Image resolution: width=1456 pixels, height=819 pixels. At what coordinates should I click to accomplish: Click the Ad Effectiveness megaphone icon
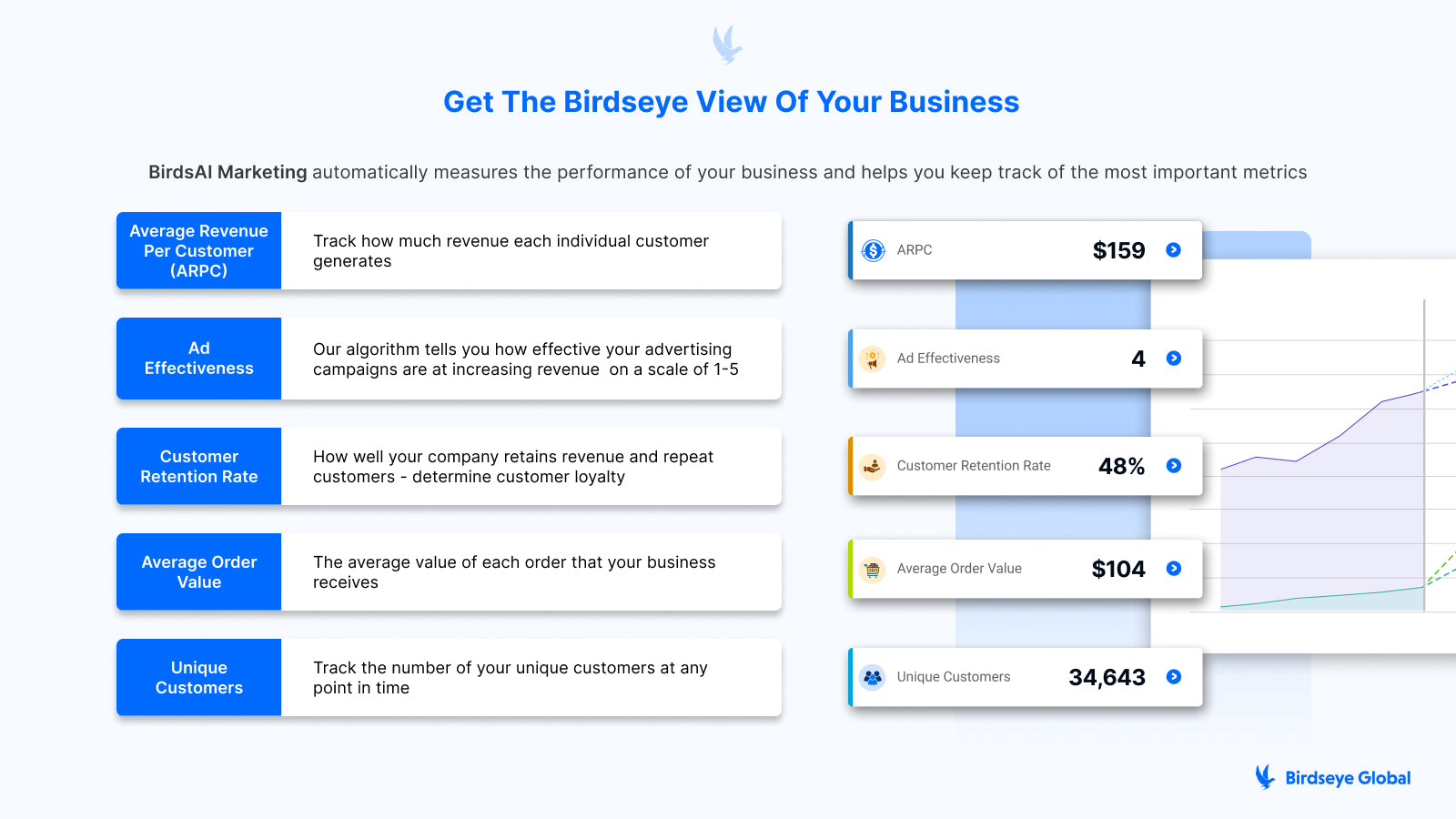tap(872, 359)
